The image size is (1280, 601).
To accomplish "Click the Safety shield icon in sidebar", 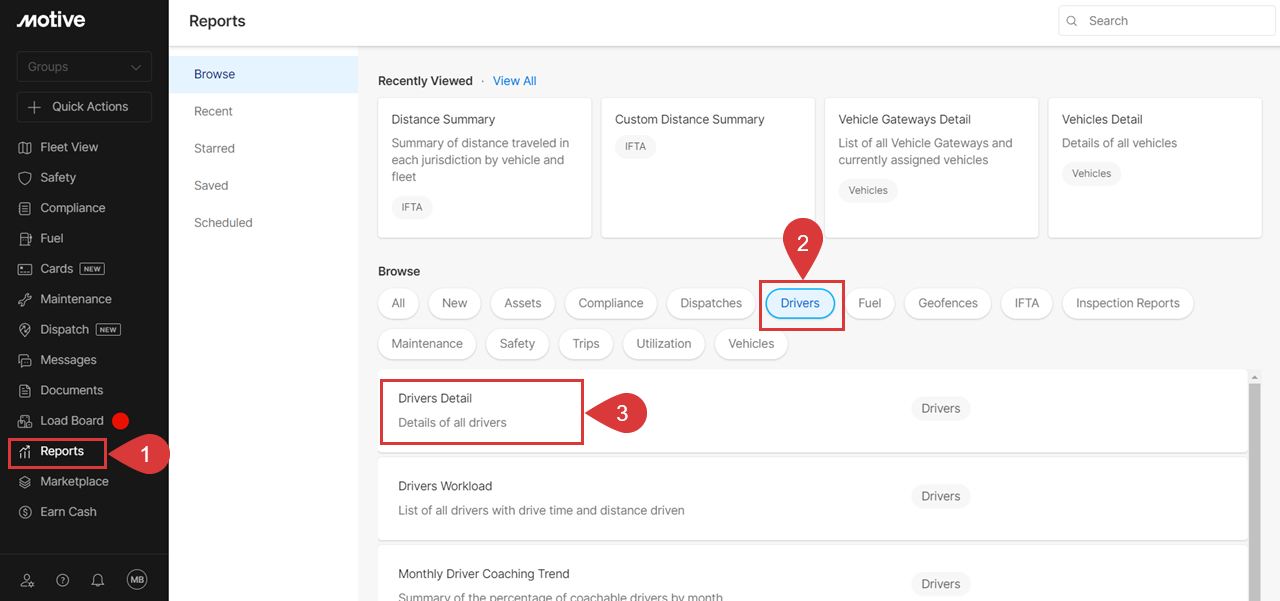I will pos(26,178).
